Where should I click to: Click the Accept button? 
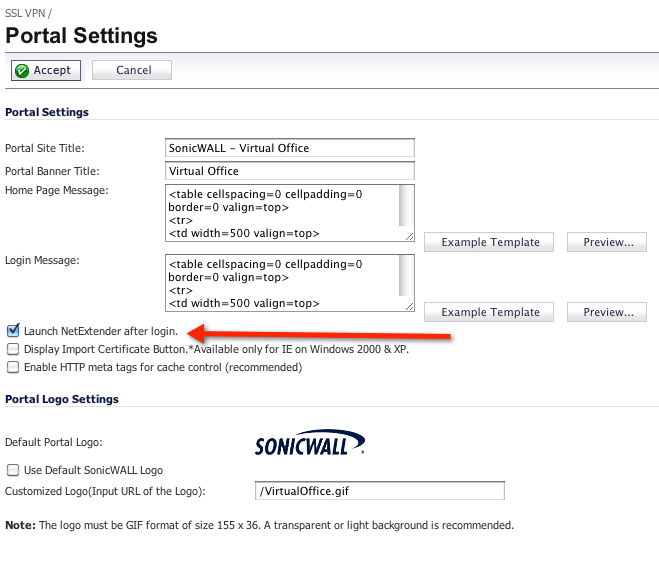pos(46,70)
